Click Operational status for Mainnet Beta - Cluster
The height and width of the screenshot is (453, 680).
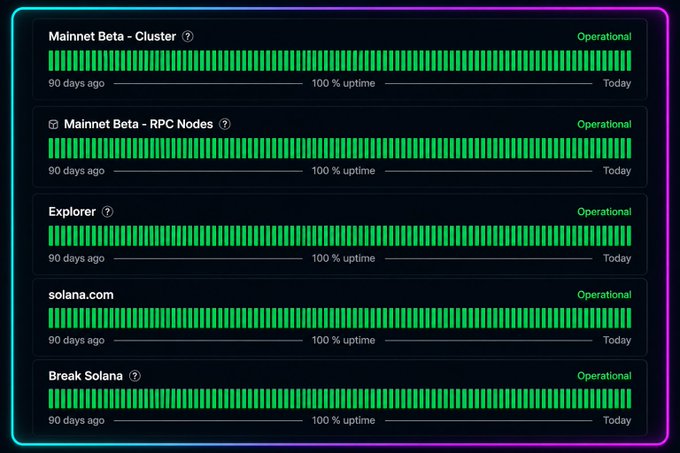coord(604,37)
